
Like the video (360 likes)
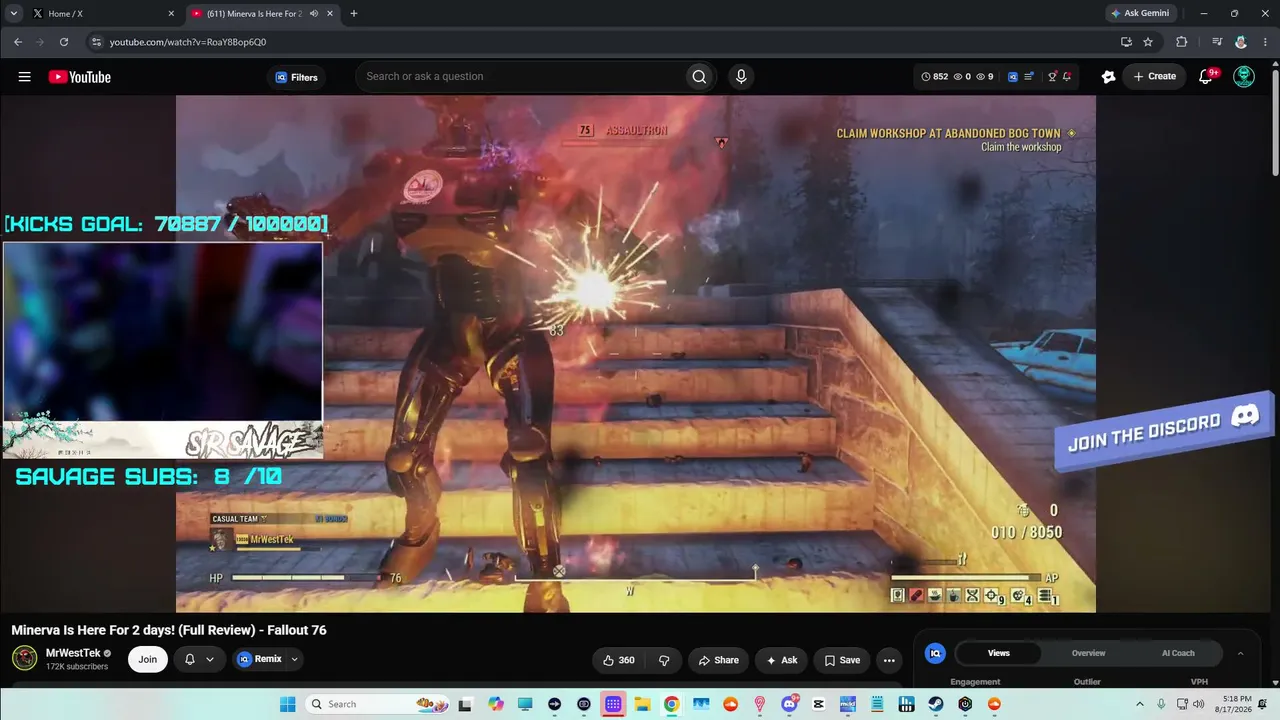tap(619, 660)
